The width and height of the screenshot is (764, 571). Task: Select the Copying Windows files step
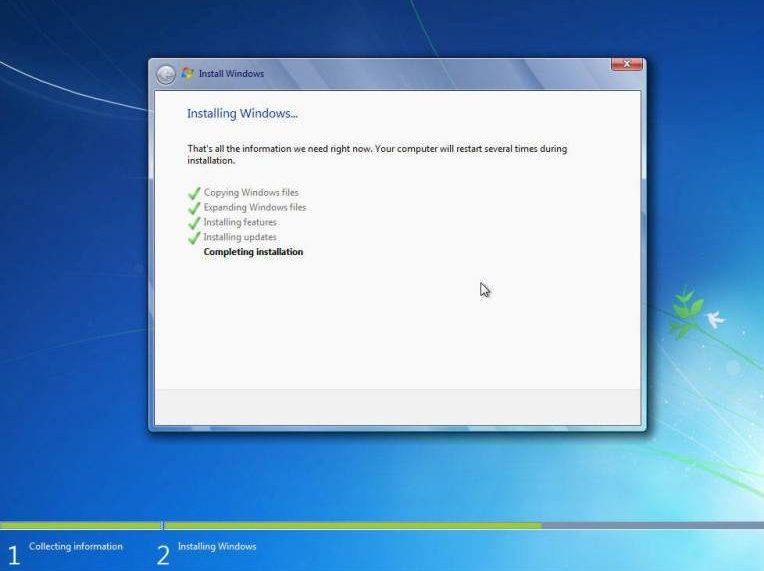click(x=251, y=192)
